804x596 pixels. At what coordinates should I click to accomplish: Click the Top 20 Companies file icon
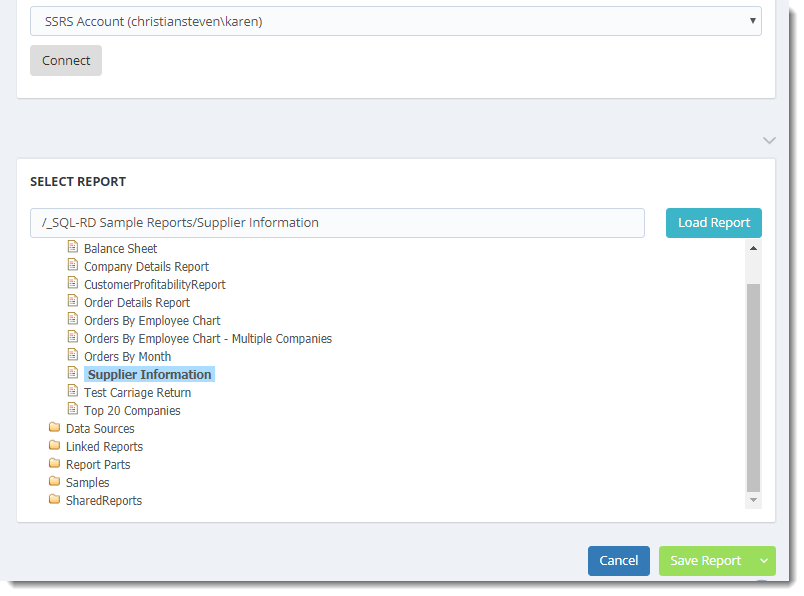73,409
